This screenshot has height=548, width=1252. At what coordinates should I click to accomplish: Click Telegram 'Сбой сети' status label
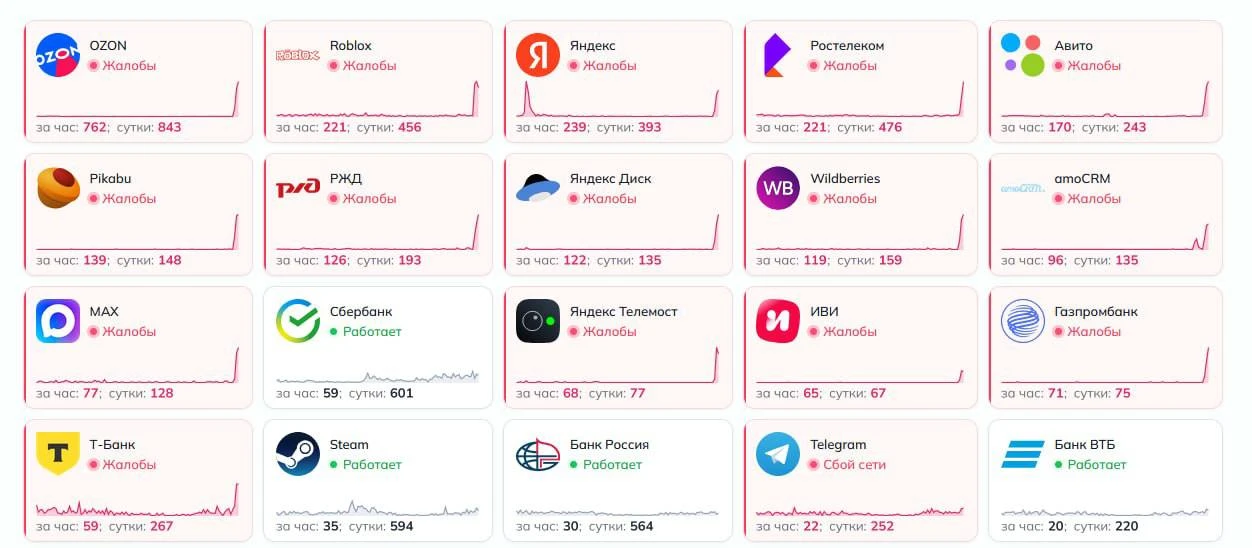pyautogui.click(x=848, y=465)
